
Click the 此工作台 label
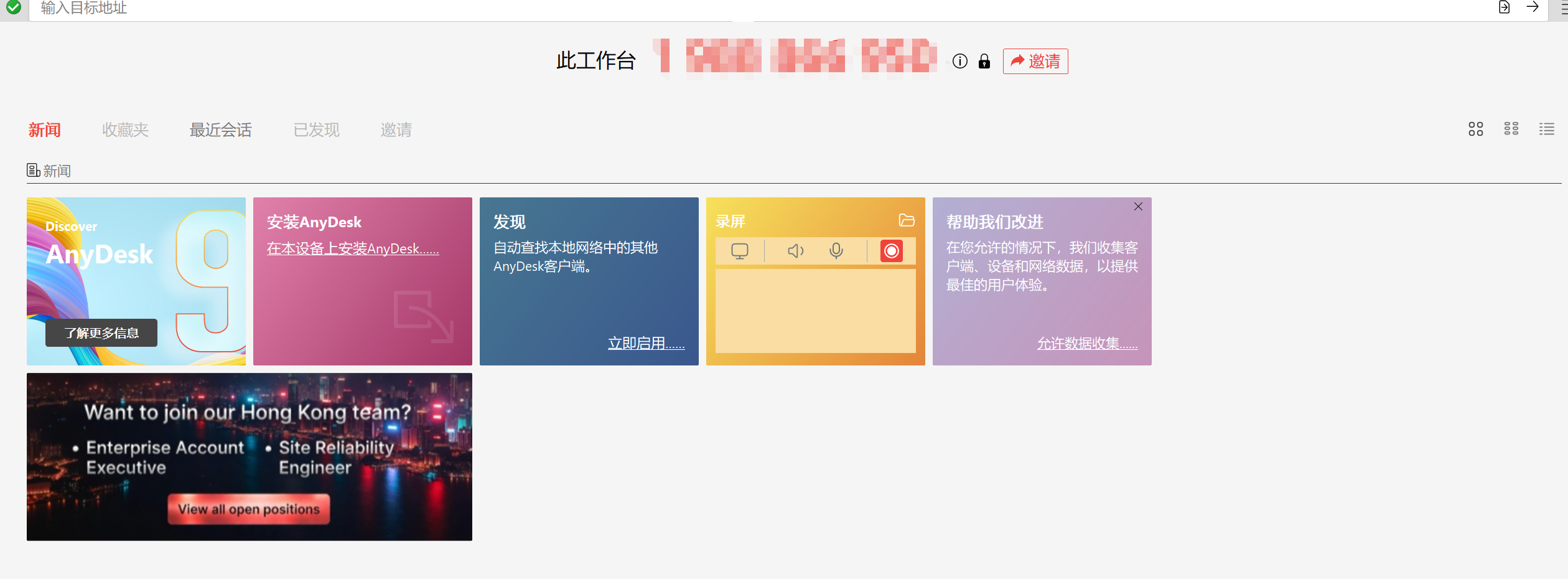point(596,61)
